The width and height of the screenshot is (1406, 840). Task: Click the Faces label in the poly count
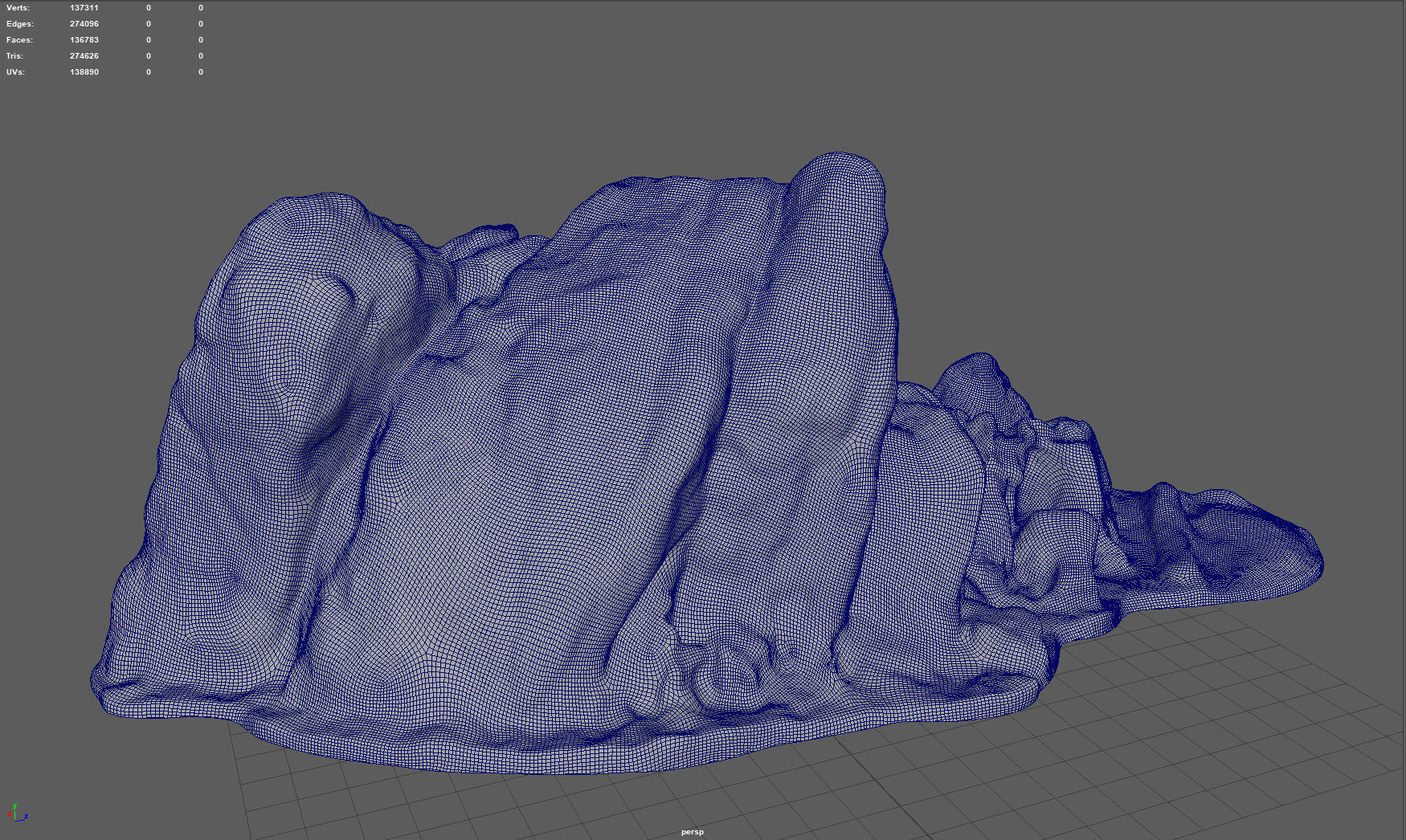19,40
